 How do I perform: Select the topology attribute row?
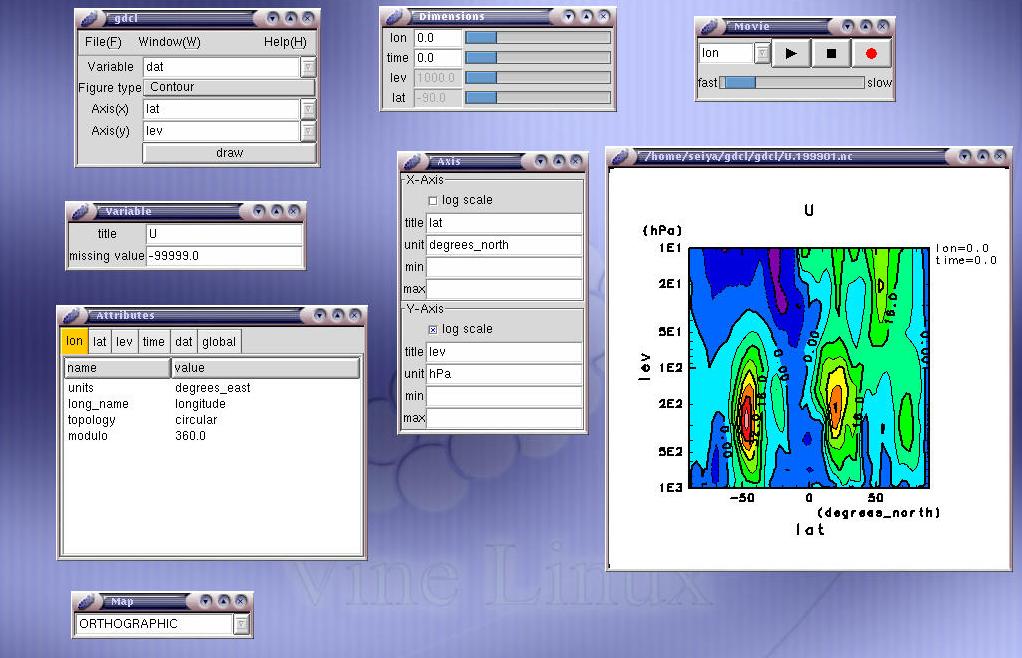coord(212,420)
